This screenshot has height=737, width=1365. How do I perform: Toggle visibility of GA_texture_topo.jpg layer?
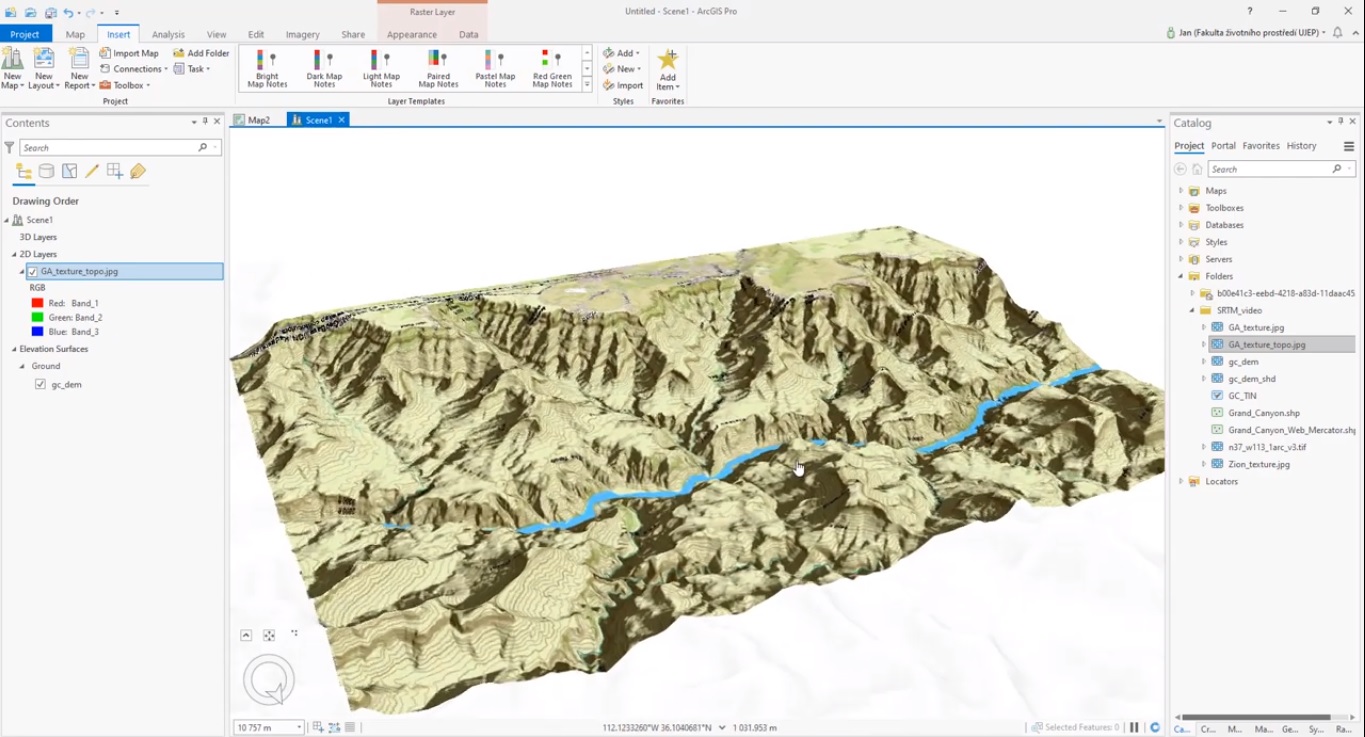coord(34,270)
